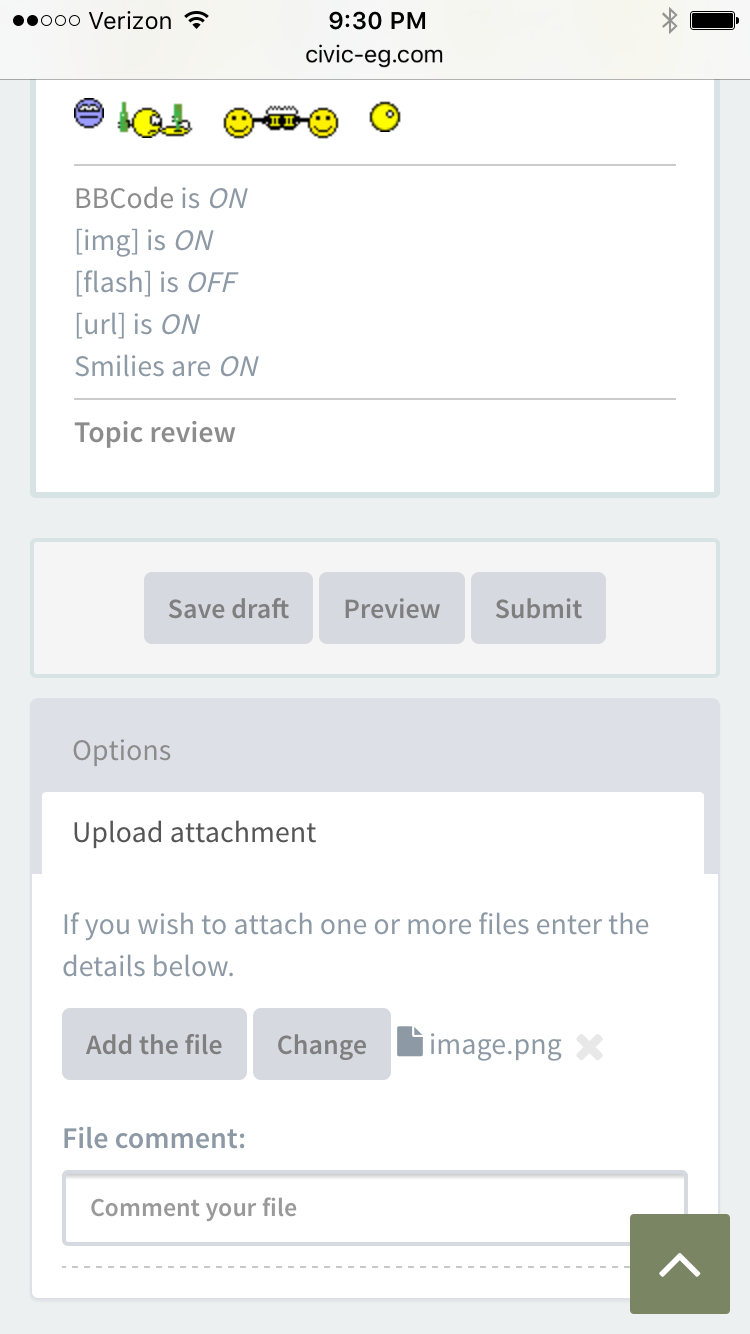This screenshot has height=1334, width=750.
Task: Tap the Bluetooth icon in the status bar
Action: [x=669, y=20]
